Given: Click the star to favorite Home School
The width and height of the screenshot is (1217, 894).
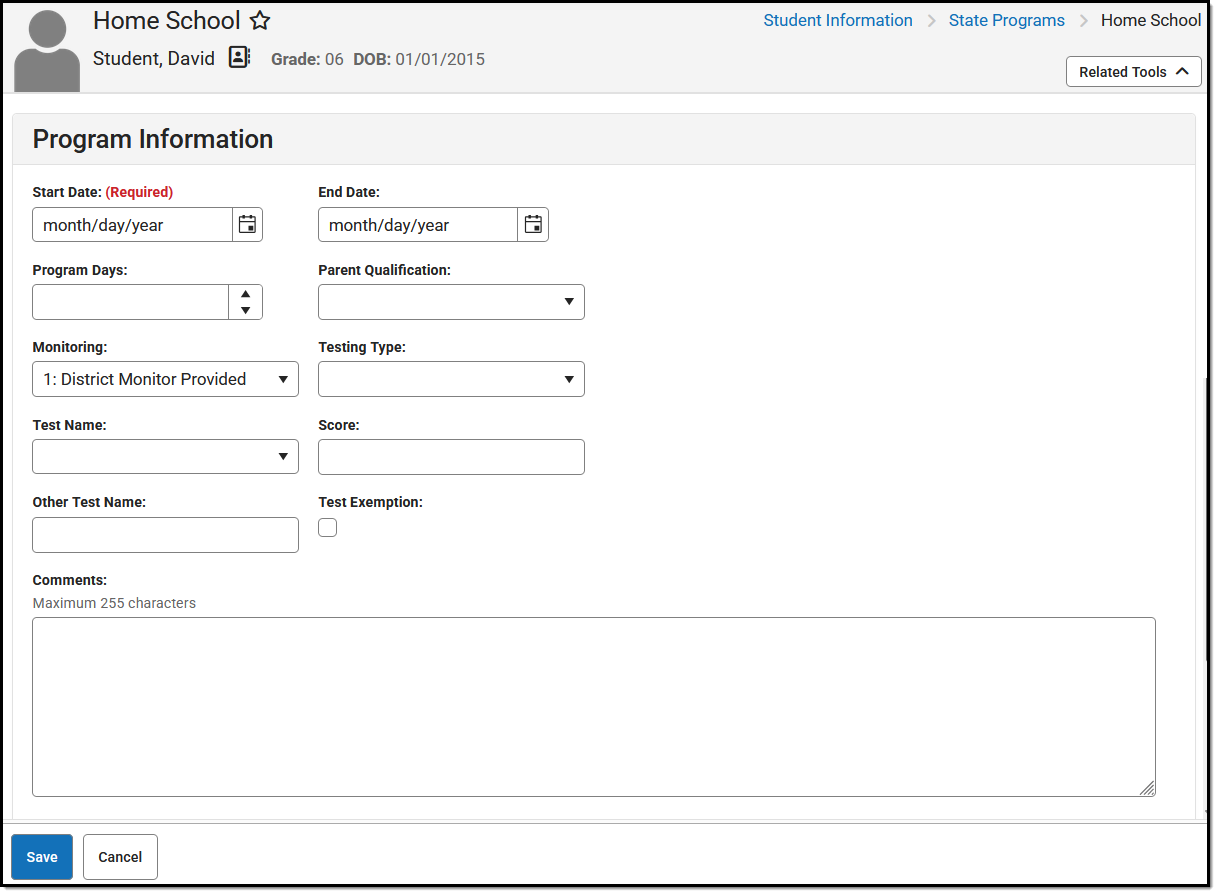Looking at the screenshot, I should [x=259, y=20].
